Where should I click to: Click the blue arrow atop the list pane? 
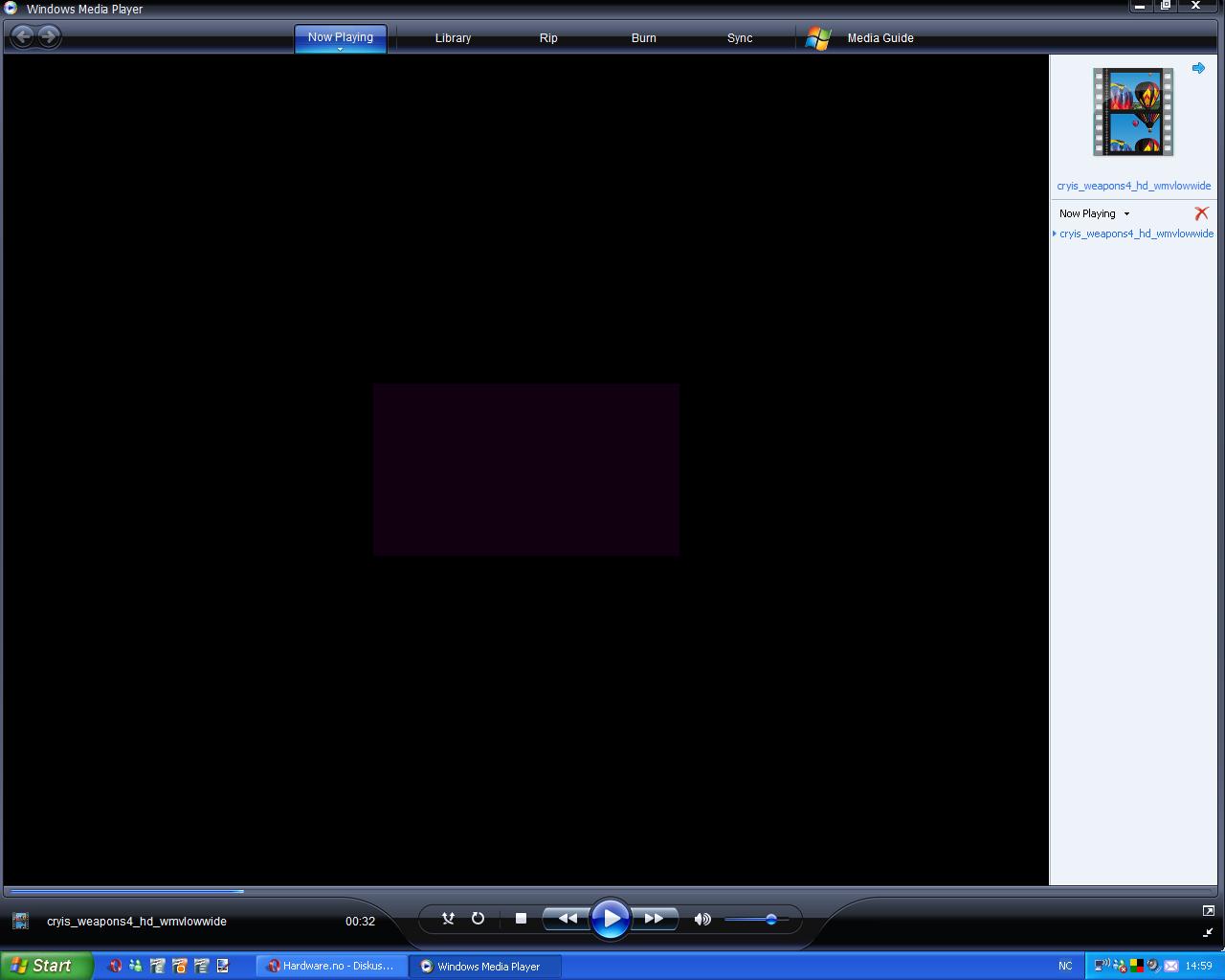coord(1198,68)
